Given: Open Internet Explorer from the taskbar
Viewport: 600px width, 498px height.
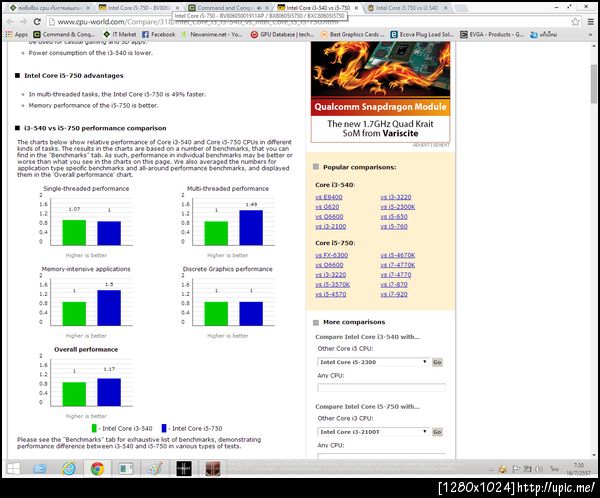Looking at the screenshot, I should (69, 468).
